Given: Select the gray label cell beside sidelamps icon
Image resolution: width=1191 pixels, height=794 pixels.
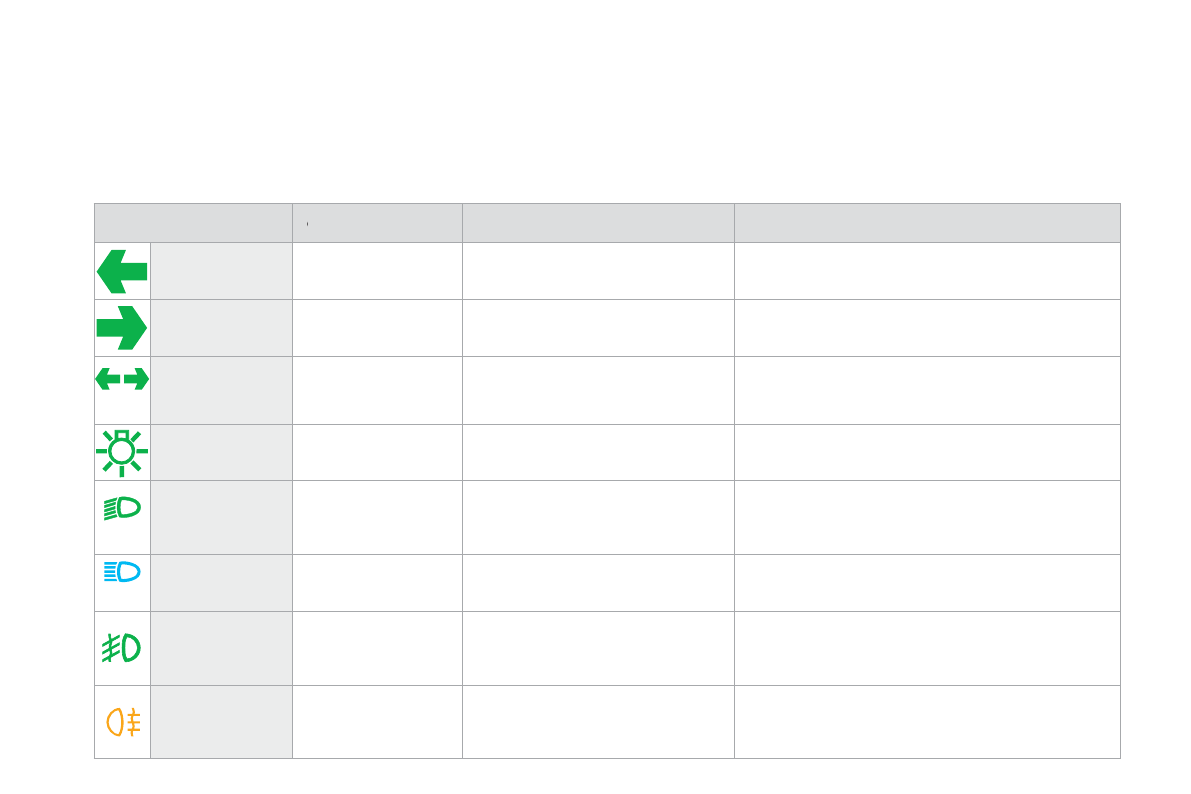Looking at the screenshot, I should [221, 453].
